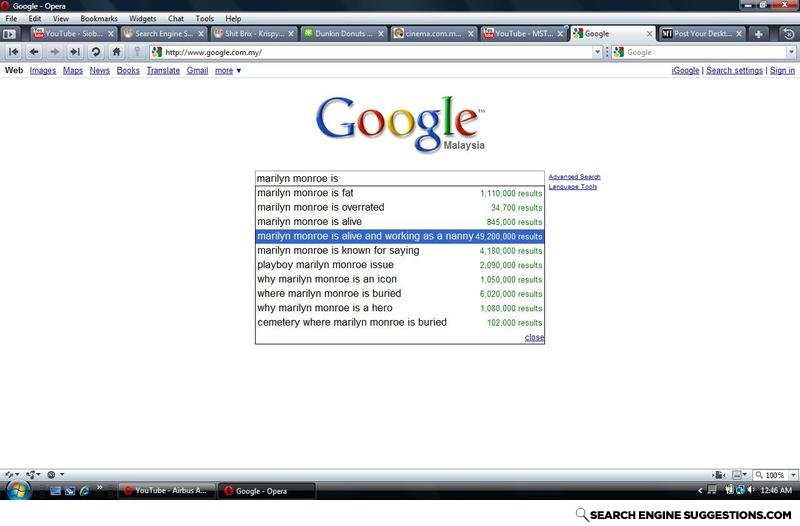
Task: Open the Edit menu
Action: 35,18
